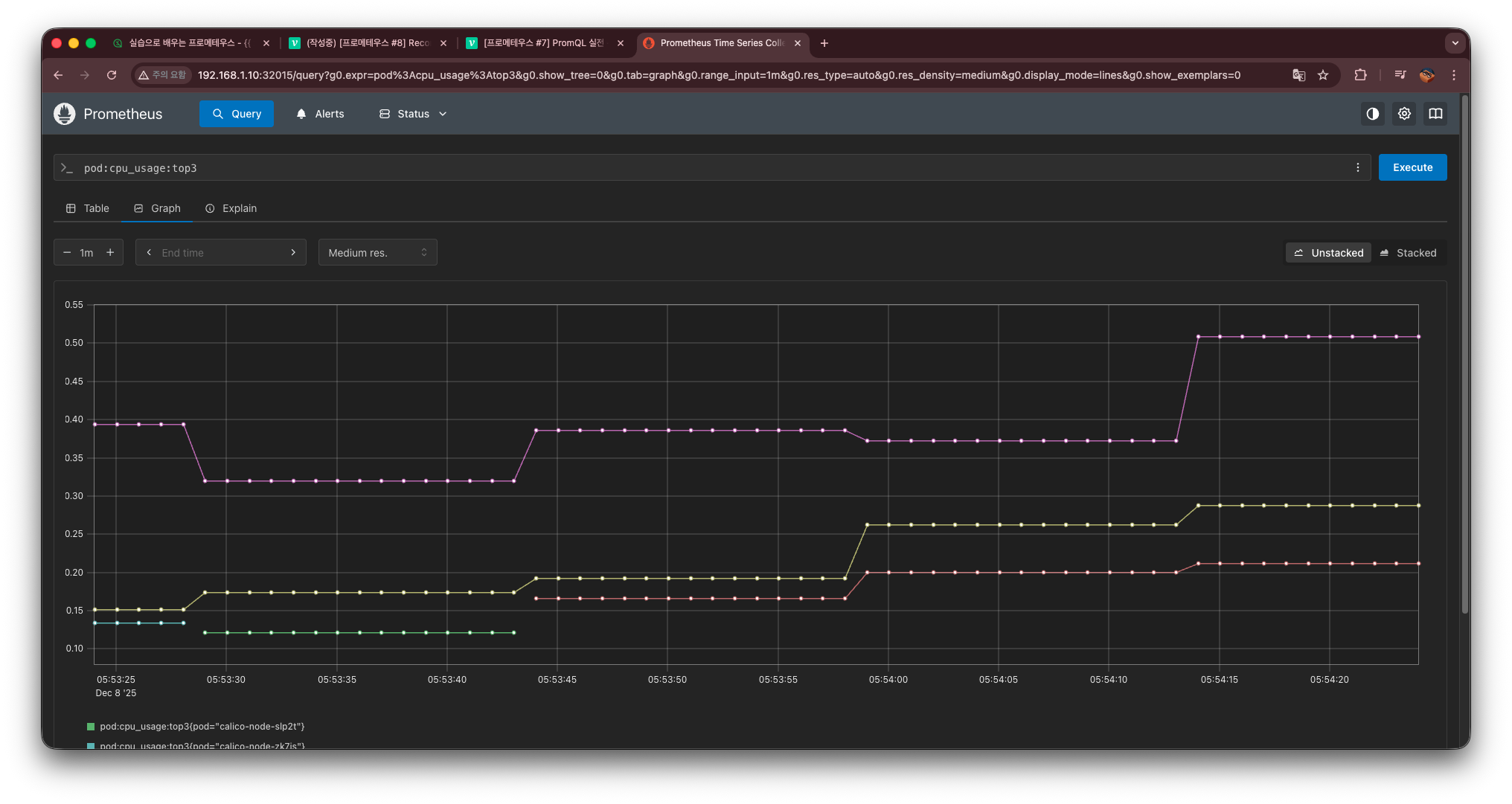This screenshot has height=804, width=1512.
Task: Increase range with plus icon
Action: tap(110, 253)
